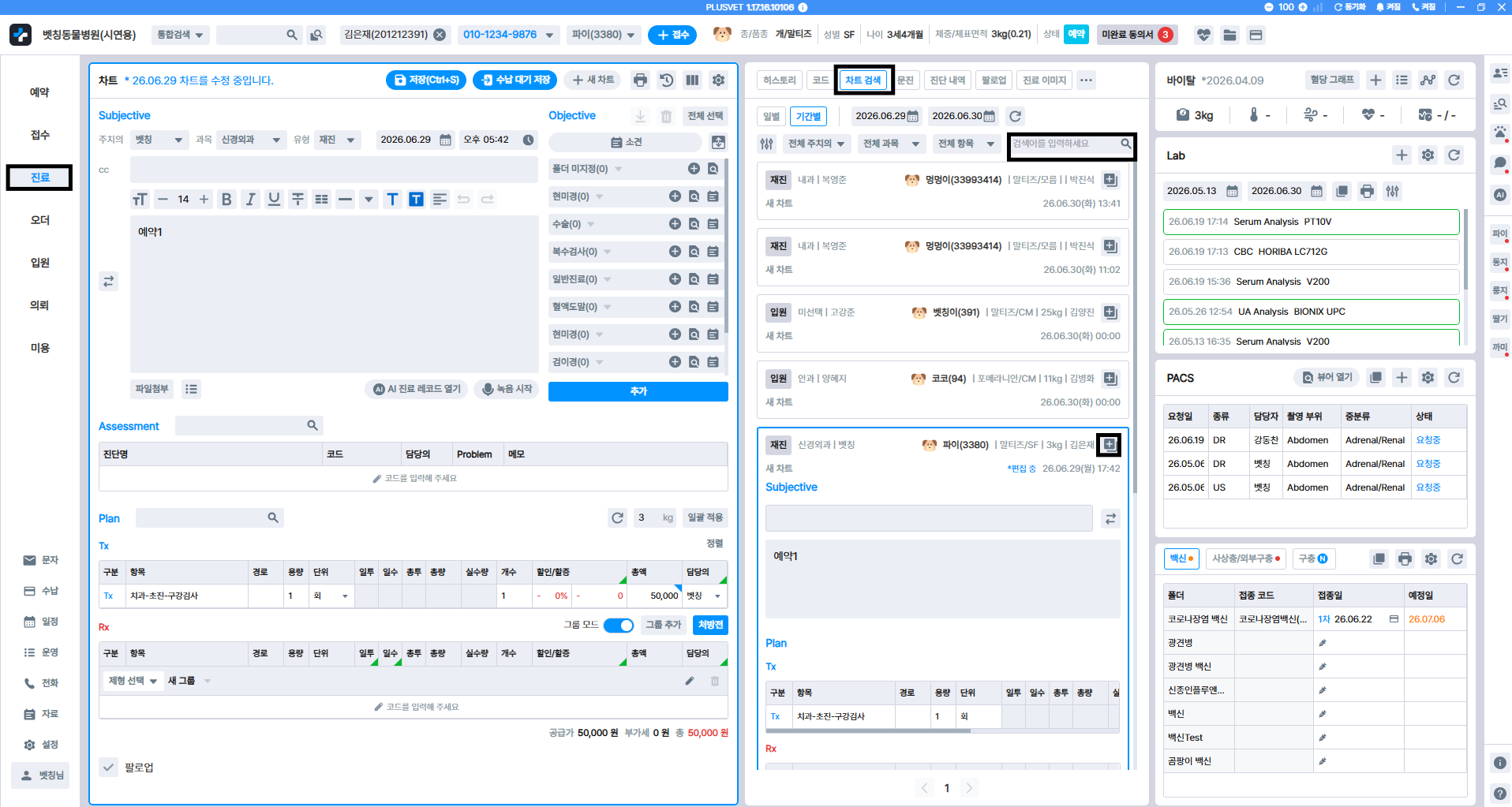Open the 혈당 그래프 button in 바이탈

(x=1332, y=80)
